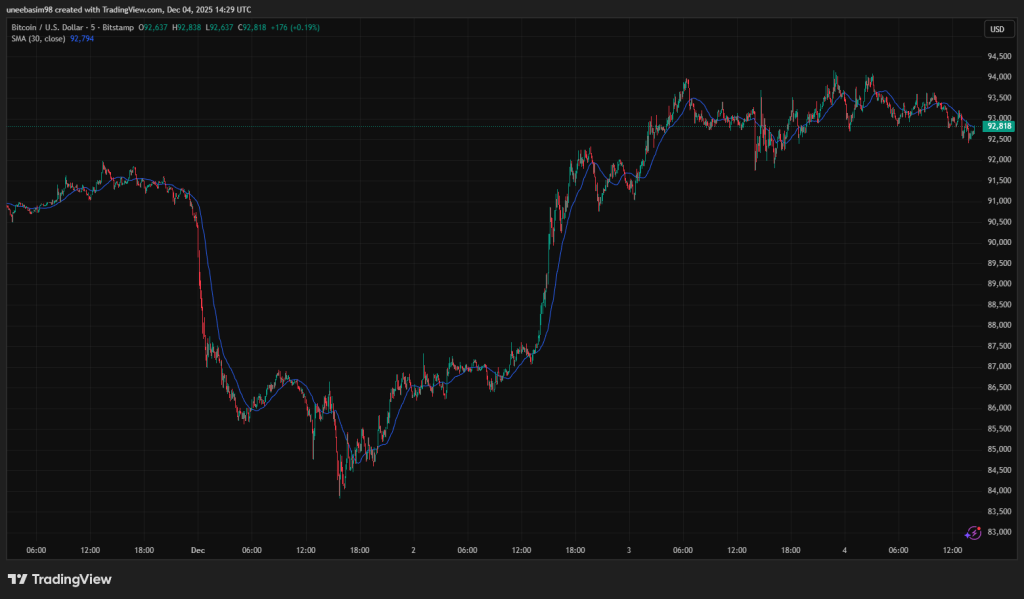This screenshot has height=599, width=1024.
Task: Click day '3' marker on the time axis
Action: (629, 550)
